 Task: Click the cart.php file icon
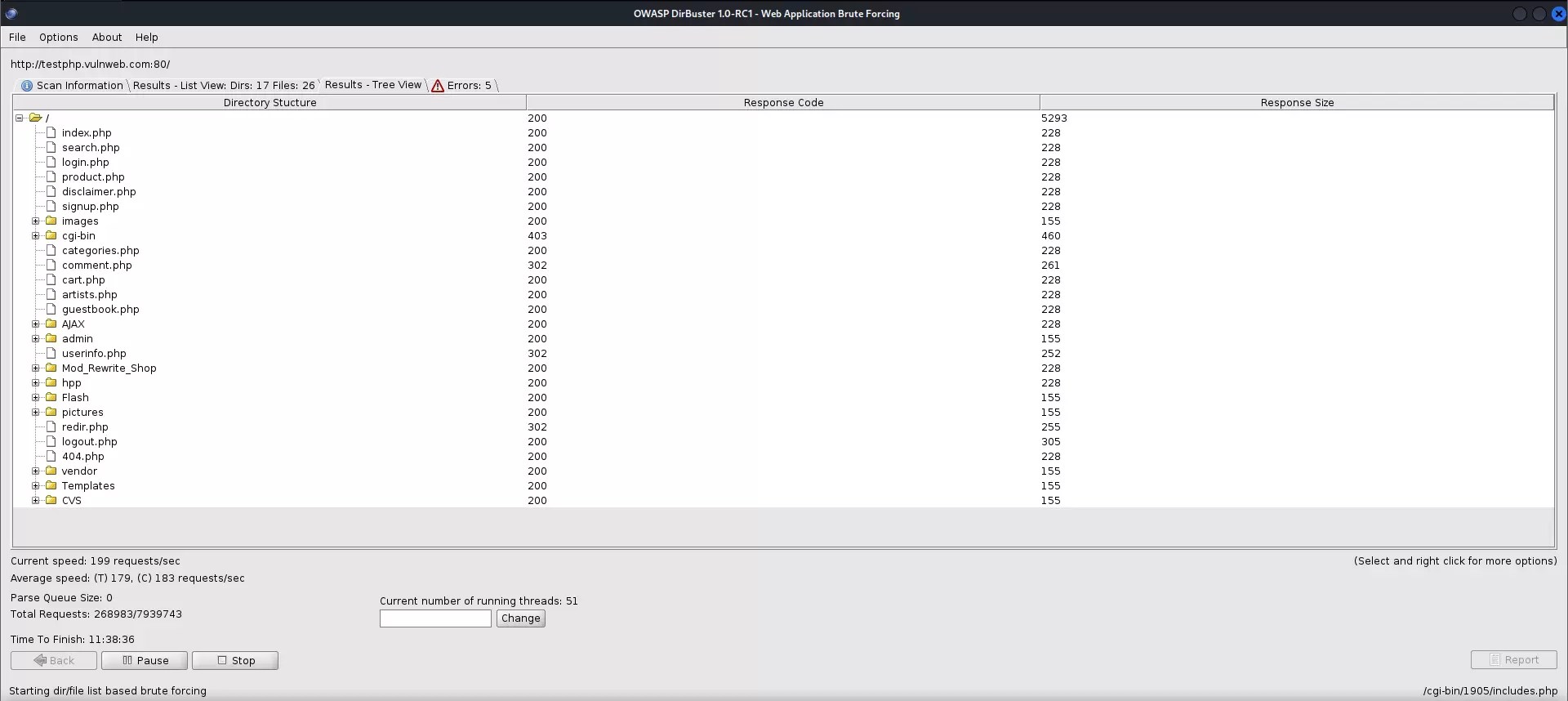coord(51,279)
